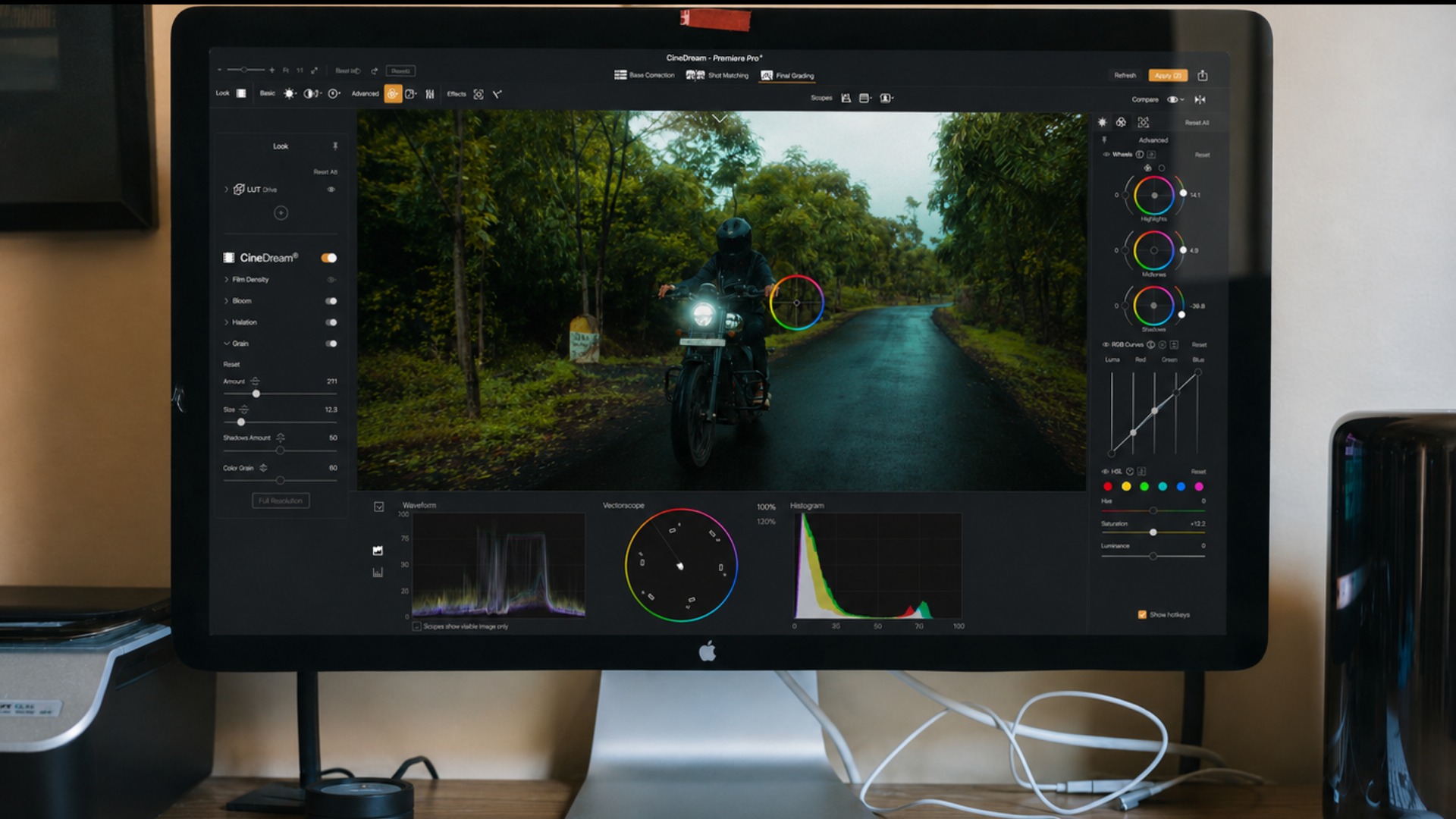Open the Advanced curves square tool
This screenshot has height=819, width=1456.
(411, 94)
